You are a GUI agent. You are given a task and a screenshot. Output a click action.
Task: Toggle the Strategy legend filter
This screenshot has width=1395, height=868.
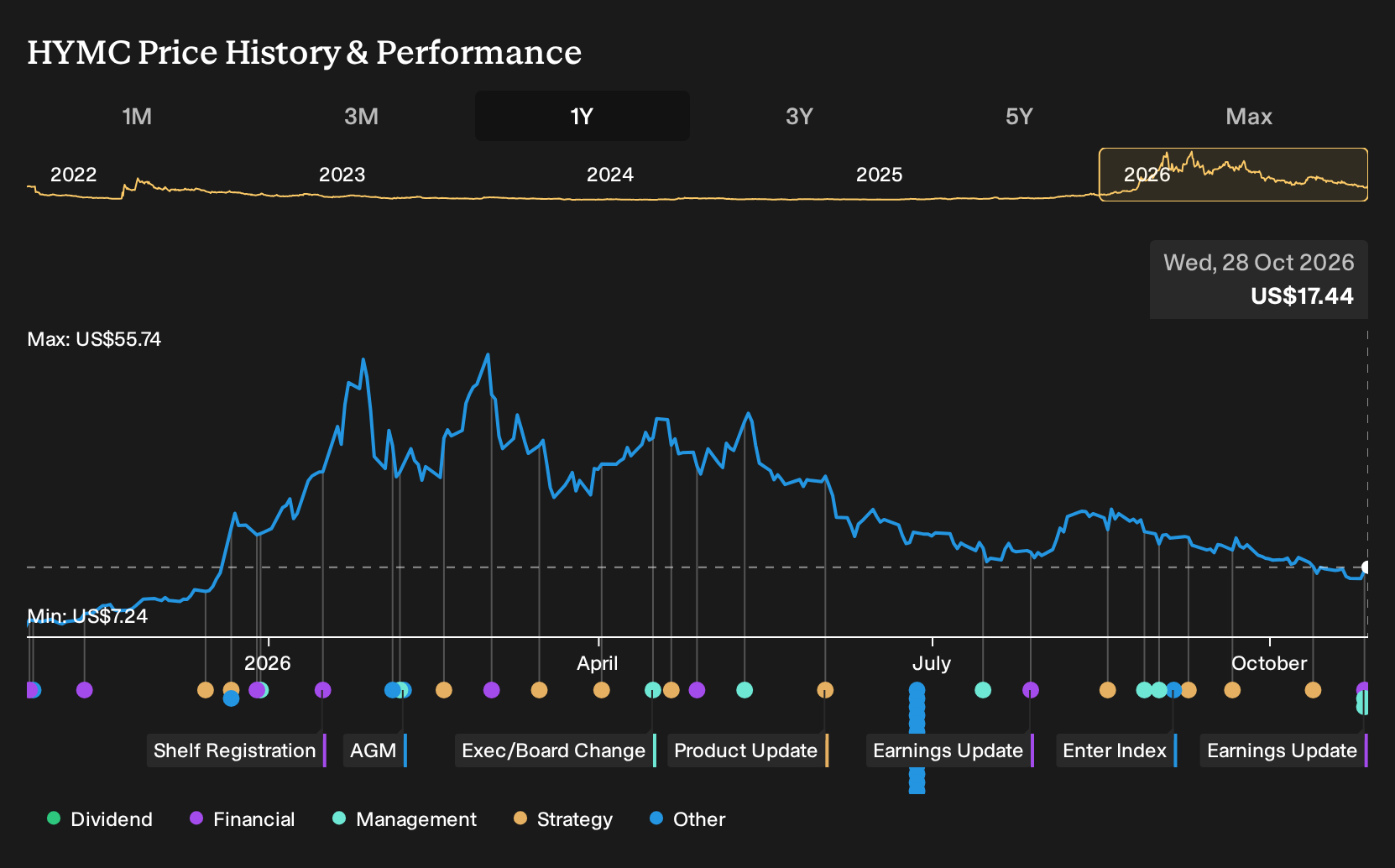click(563, 819)
